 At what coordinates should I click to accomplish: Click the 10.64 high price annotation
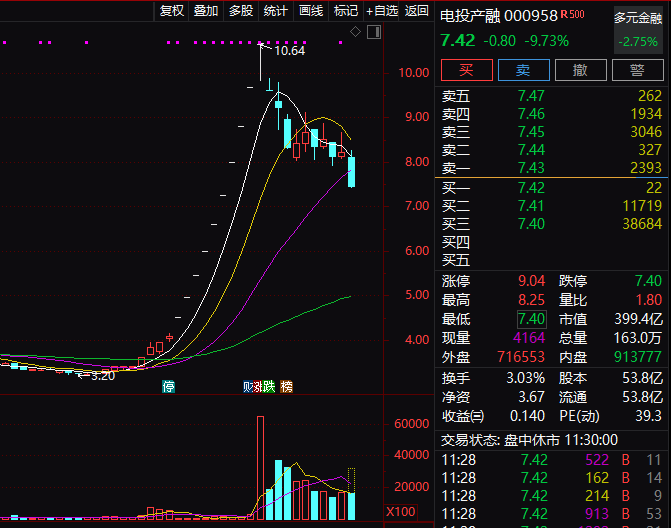point(289,50)
